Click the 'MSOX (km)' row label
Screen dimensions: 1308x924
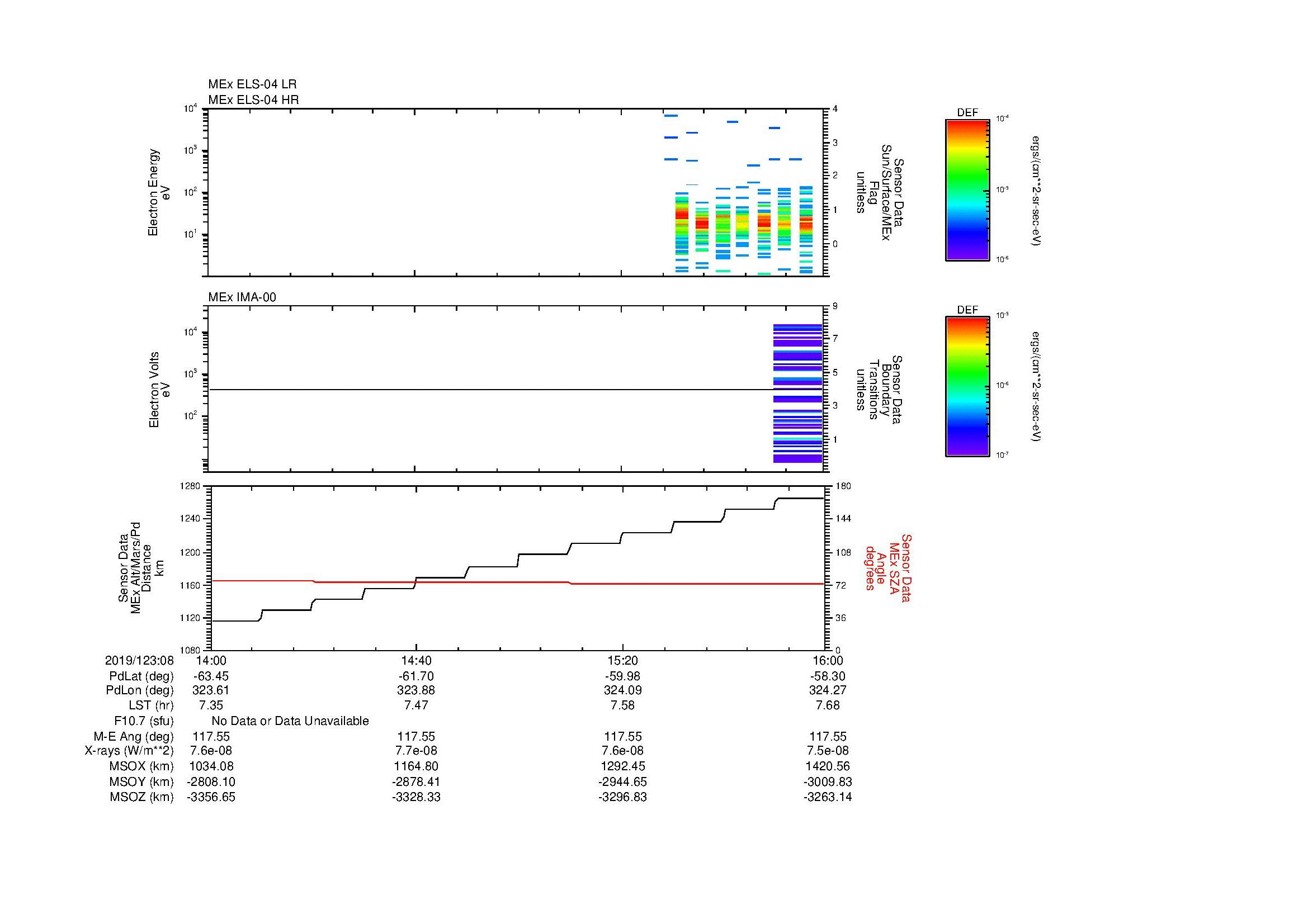141,766
